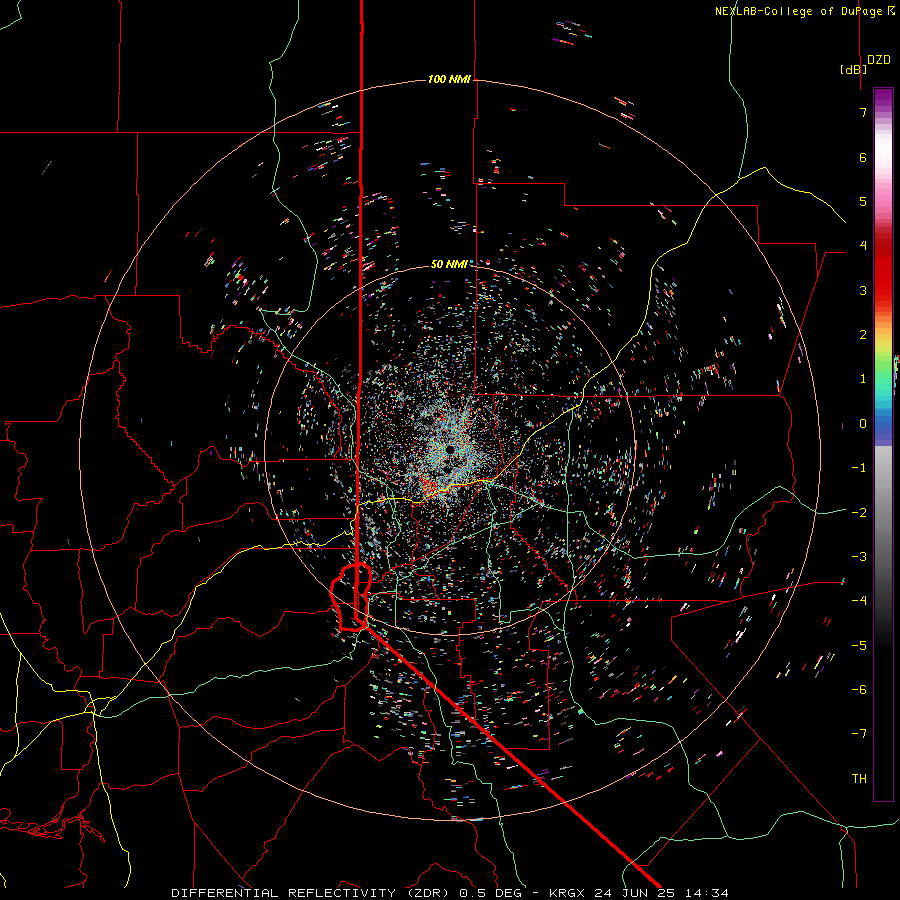This screenshot has width=900, height=900.
Task: Click the -6 value on the scale
Action: click(859, 689)
